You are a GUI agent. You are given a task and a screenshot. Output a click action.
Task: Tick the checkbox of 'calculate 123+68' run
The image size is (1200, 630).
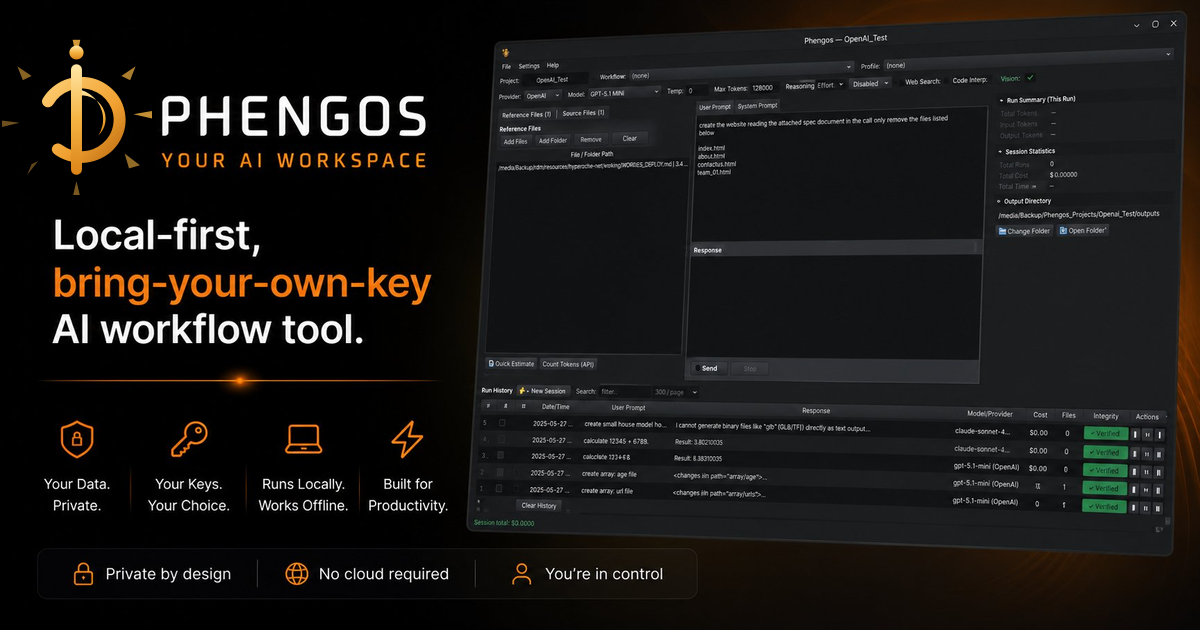[x=502, y=455]
